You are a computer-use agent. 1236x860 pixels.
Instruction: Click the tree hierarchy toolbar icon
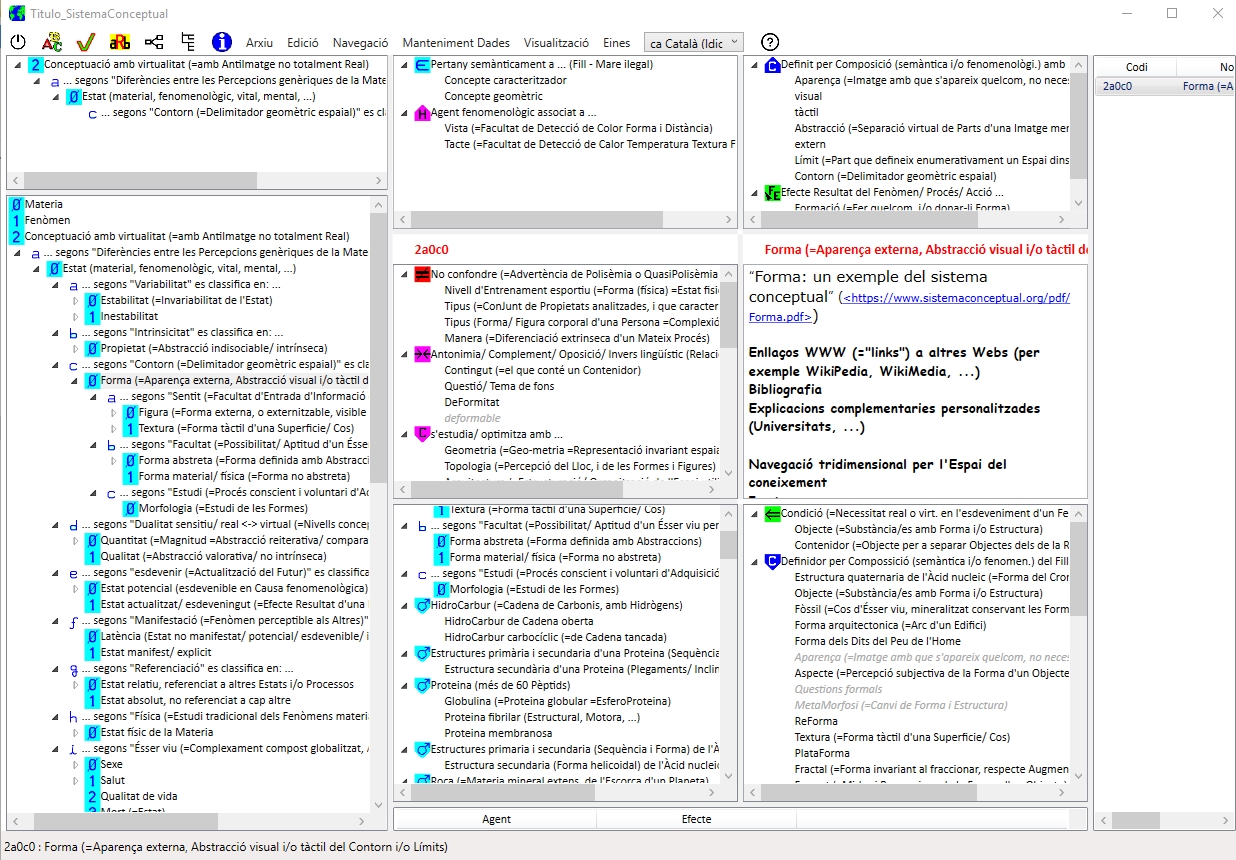click(x=188, y=42)
